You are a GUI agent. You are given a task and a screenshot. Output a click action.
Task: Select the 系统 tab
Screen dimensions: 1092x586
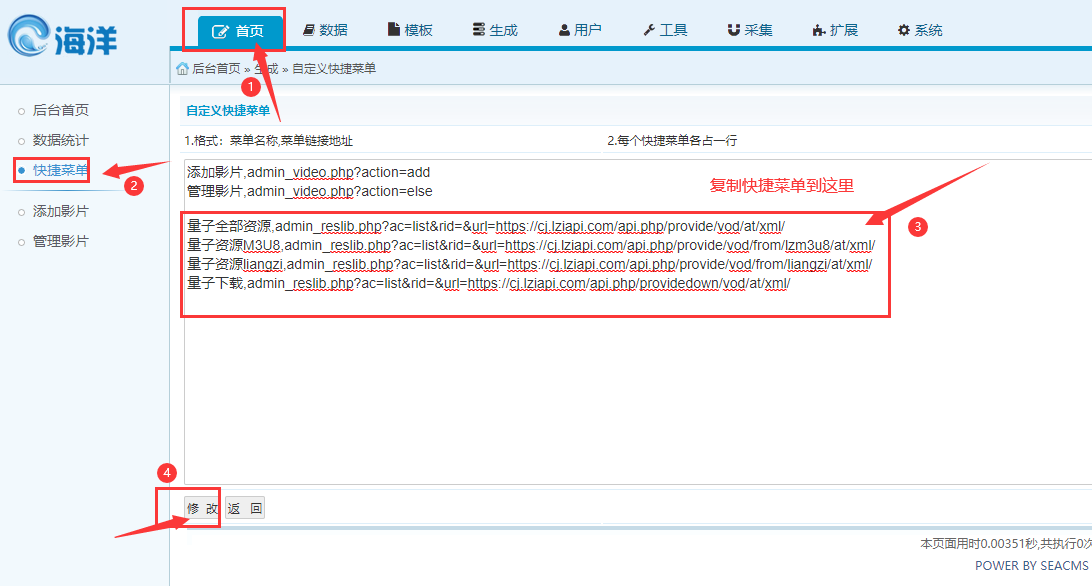tap(921, 30)
